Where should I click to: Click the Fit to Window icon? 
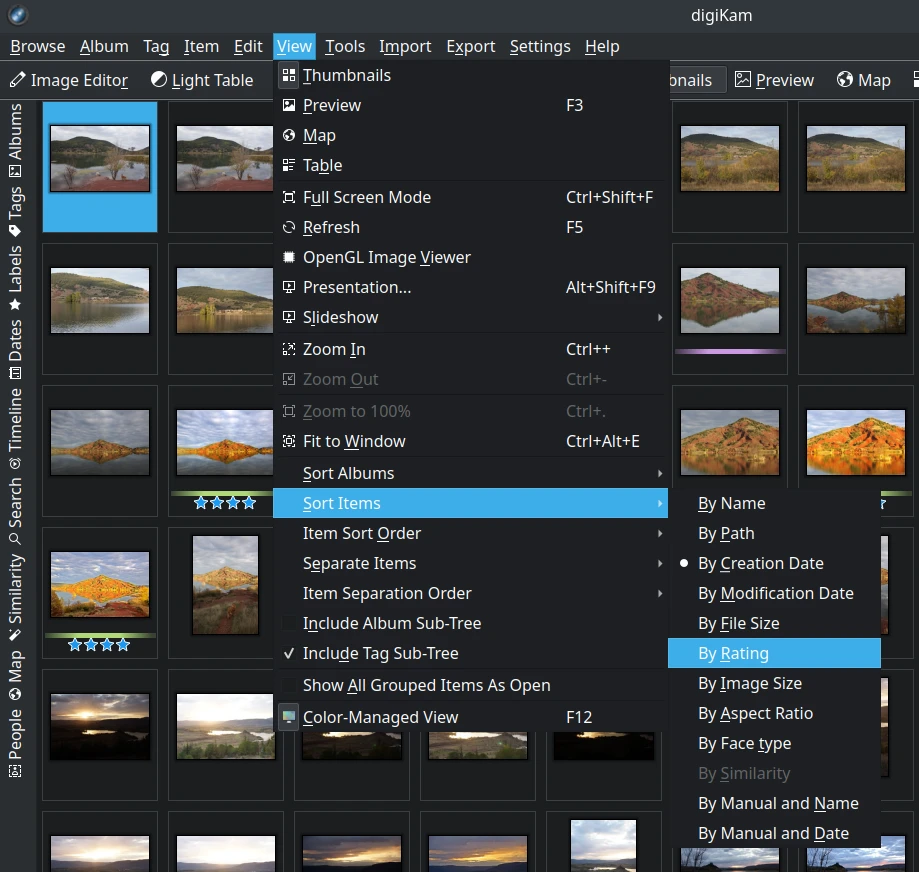click(288, 441)
